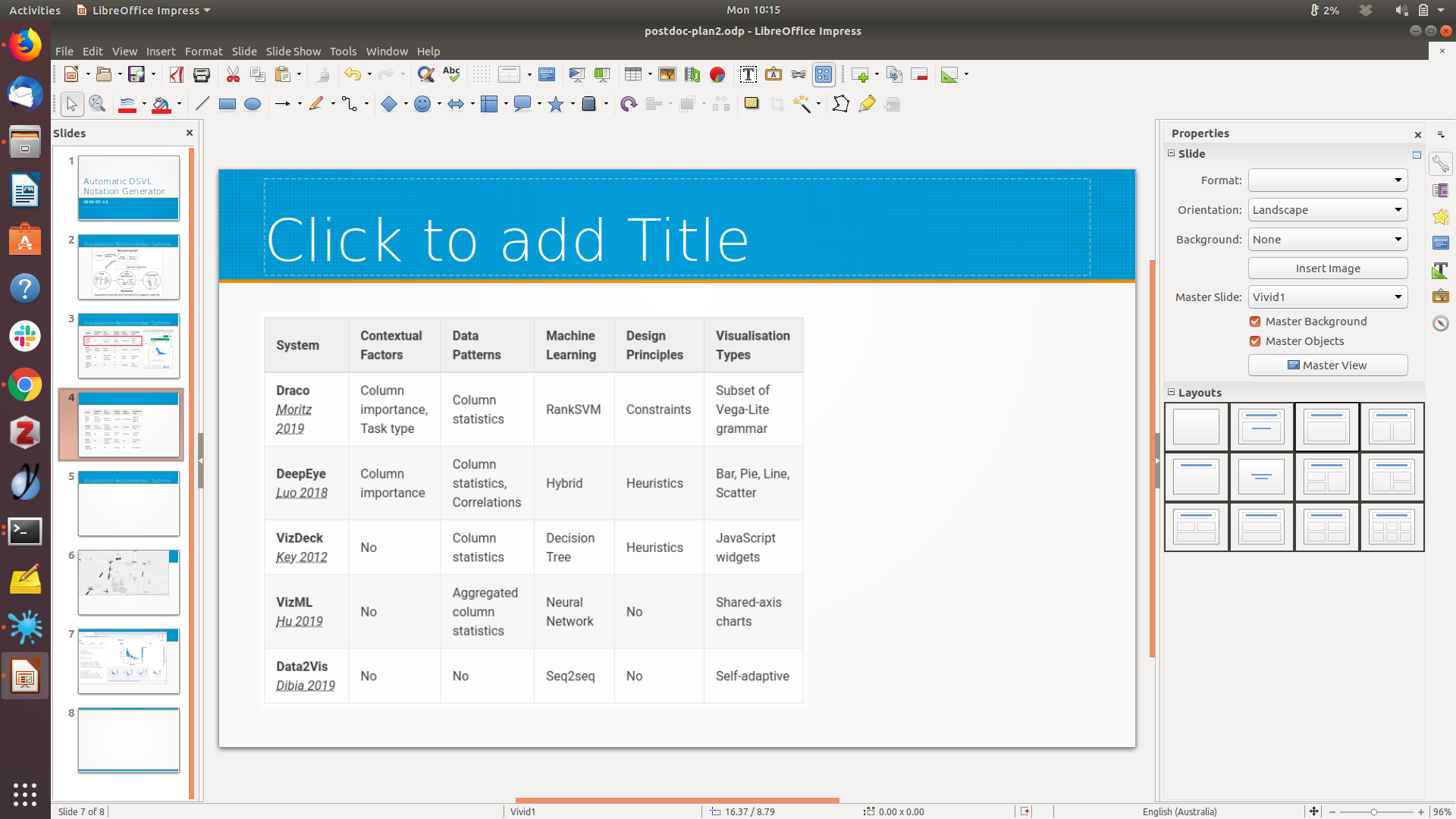Select the Ellipse drawing tool
1456x819 pixels.
pos(253,105)
